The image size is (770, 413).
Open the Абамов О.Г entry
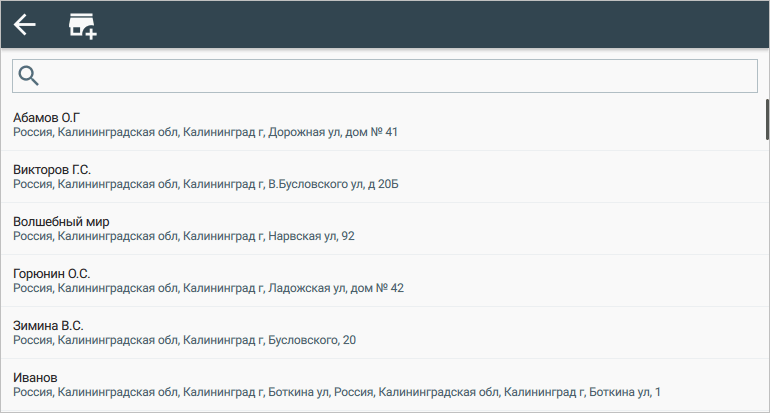point(46,117)
